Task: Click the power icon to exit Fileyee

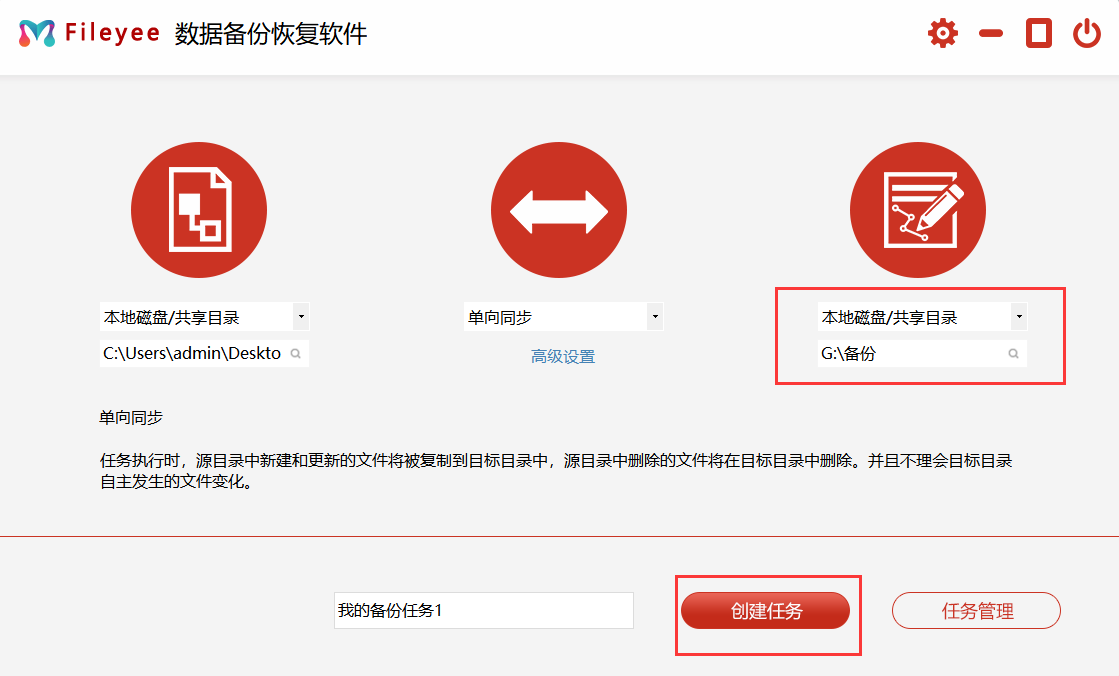Action: pyautogui.click(x=1086, y=34)
